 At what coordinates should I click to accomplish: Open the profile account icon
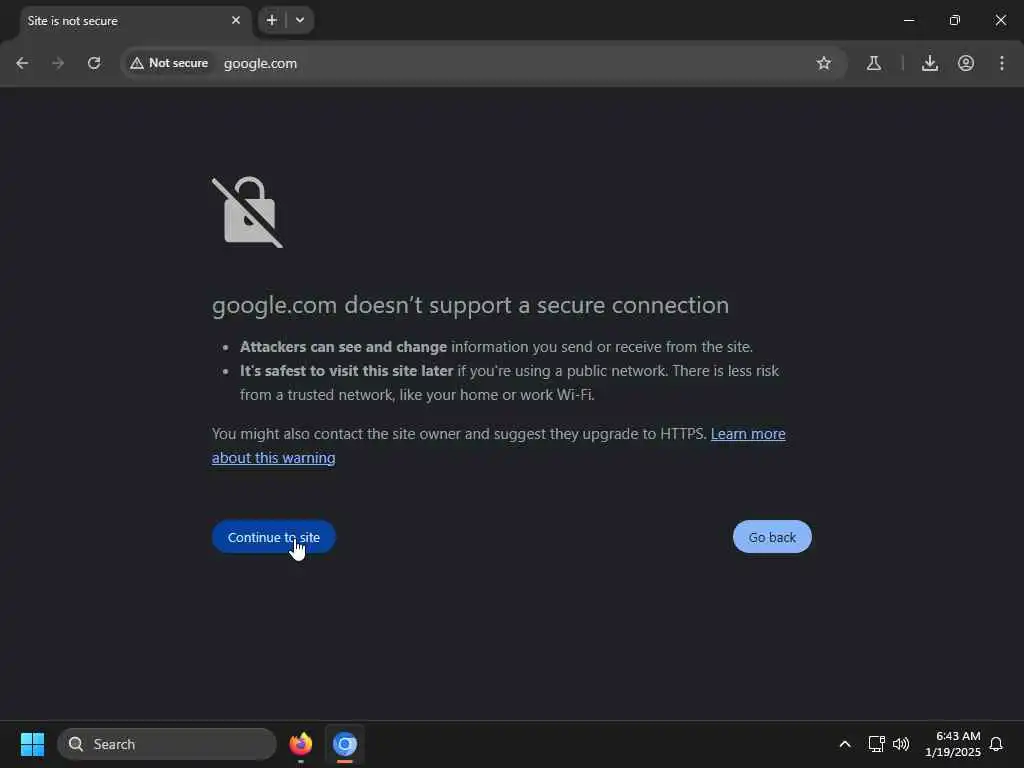(966, 63)
